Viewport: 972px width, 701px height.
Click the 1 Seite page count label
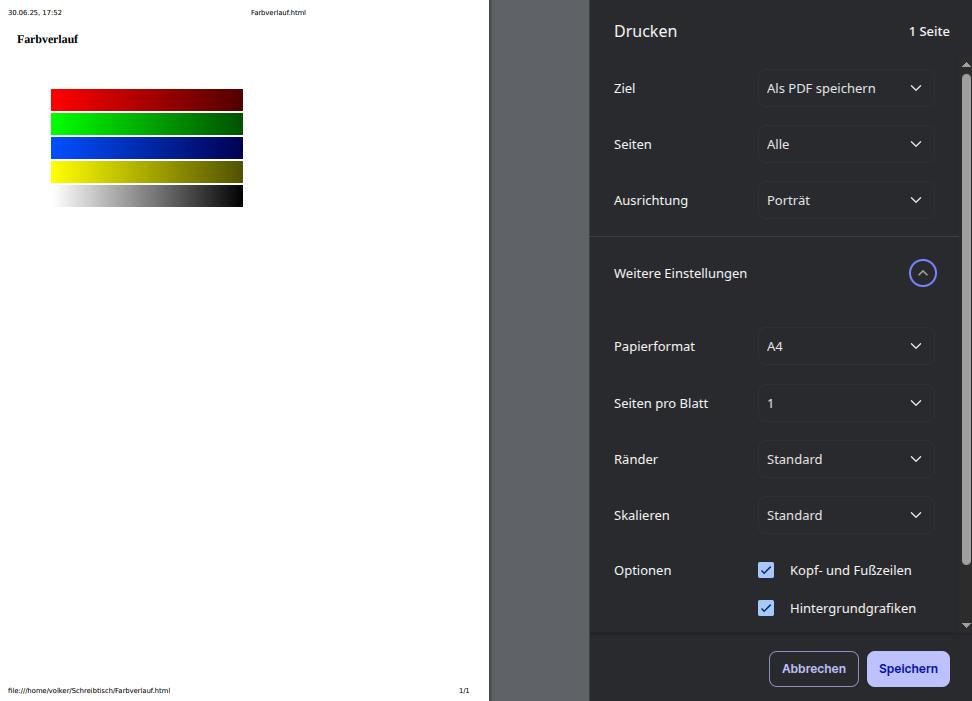[x=929, y=32]
